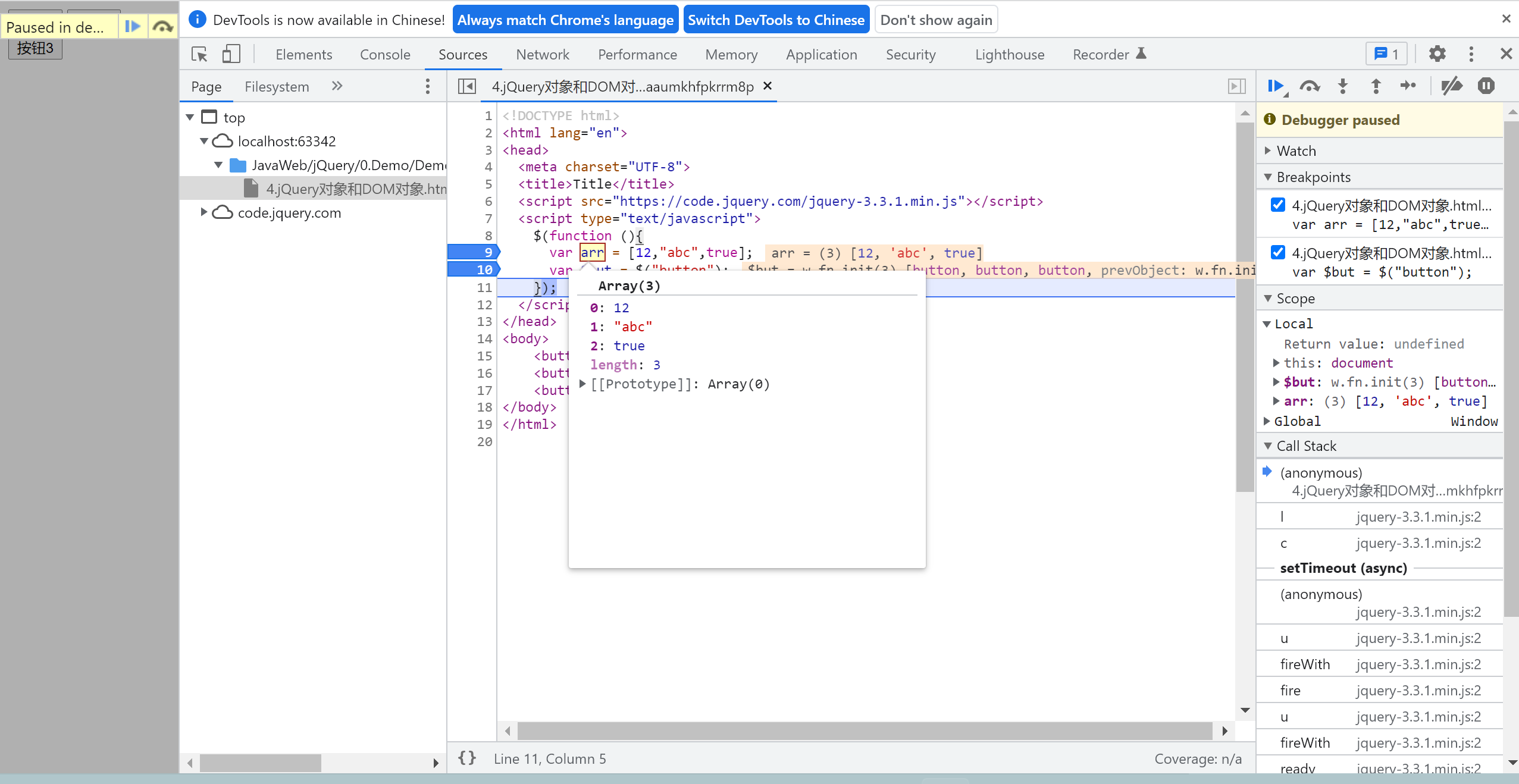This screenshot has height=784, width=1519.
Task: Hide the debugger sidebar
Action: 1236,87
